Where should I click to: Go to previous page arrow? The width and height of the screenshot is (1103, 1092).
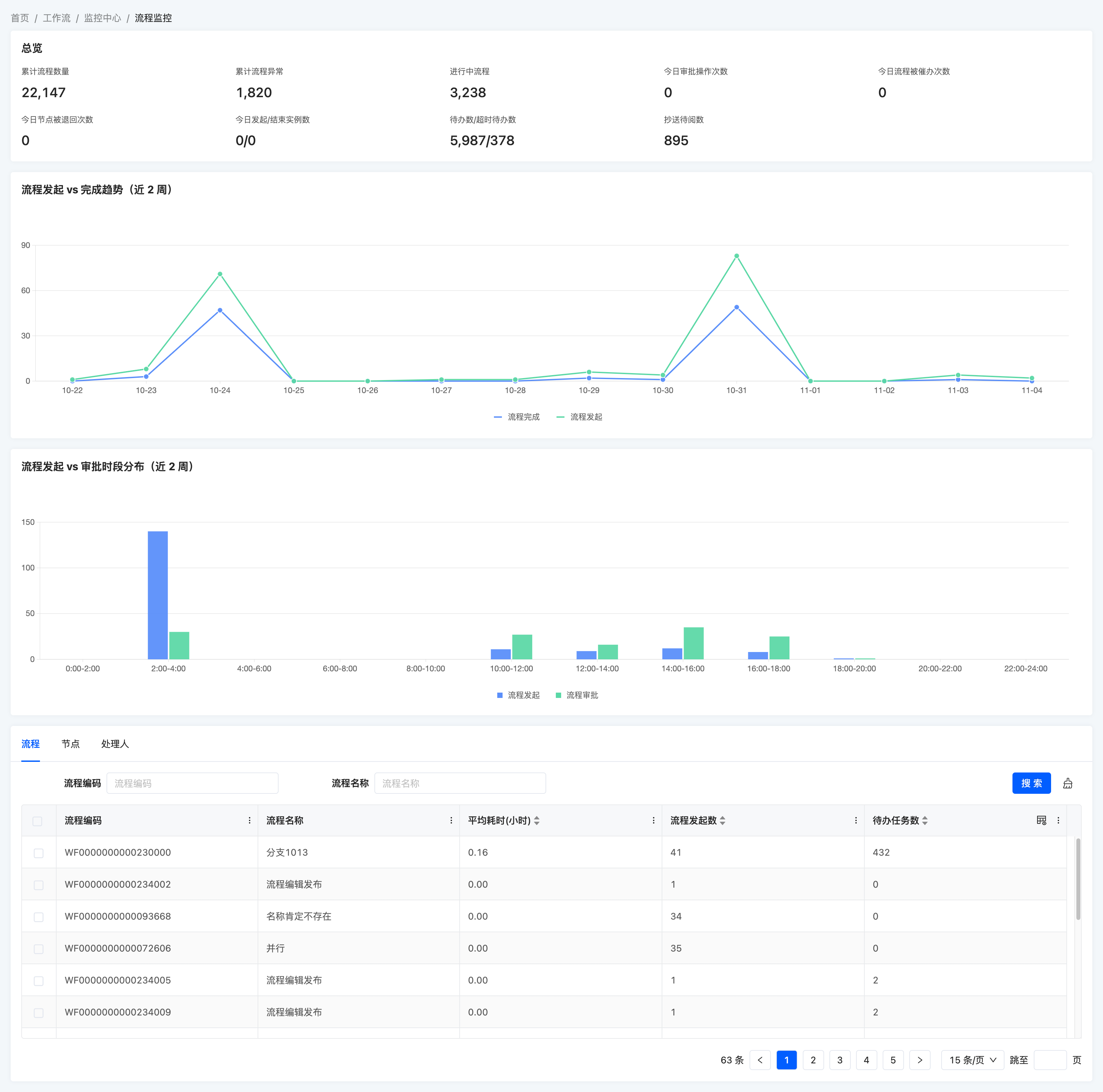click(760, 1060)
